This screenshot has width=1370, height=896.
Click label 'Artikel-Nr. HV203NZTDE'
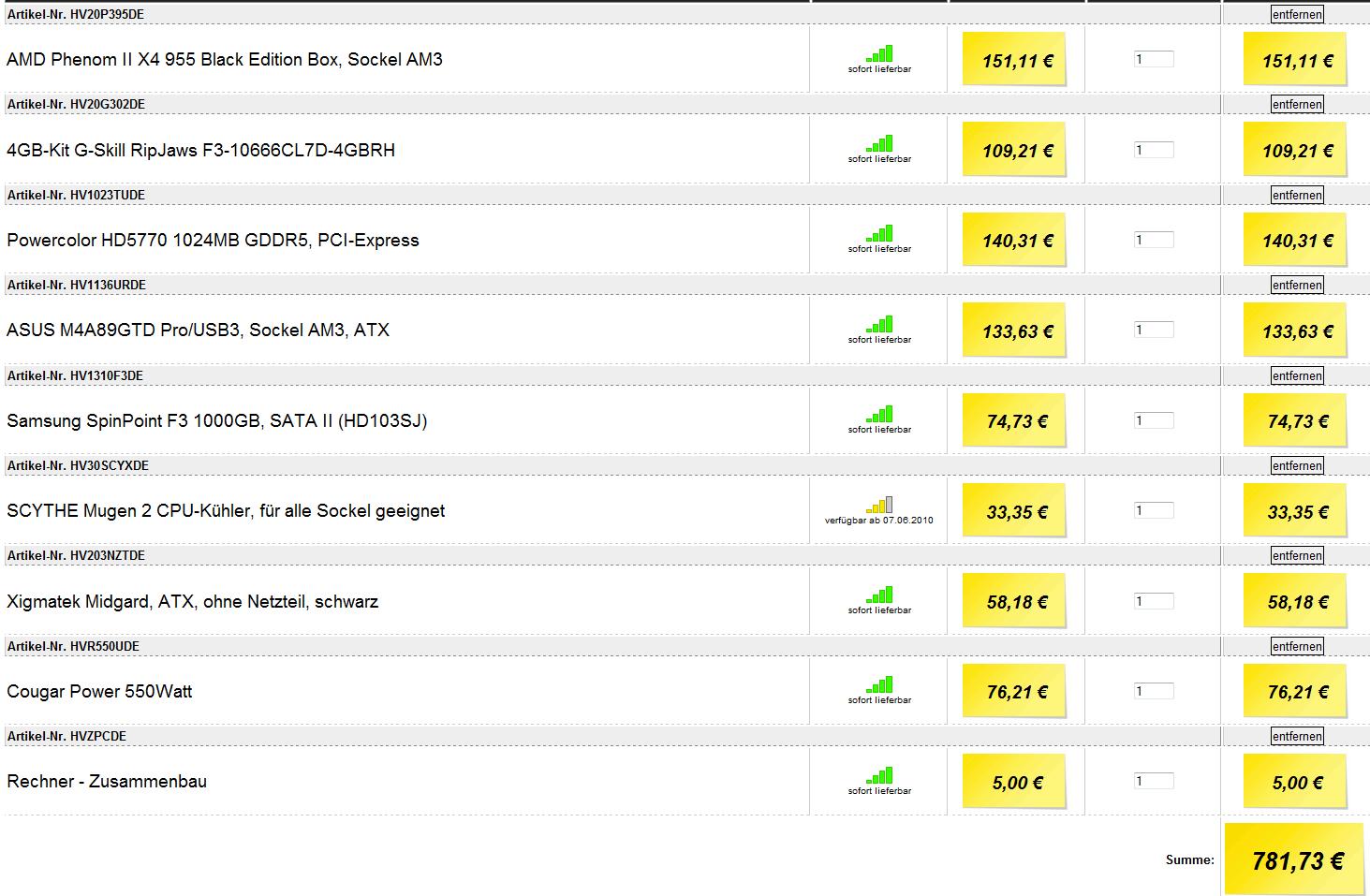click(x=76, y=555)
